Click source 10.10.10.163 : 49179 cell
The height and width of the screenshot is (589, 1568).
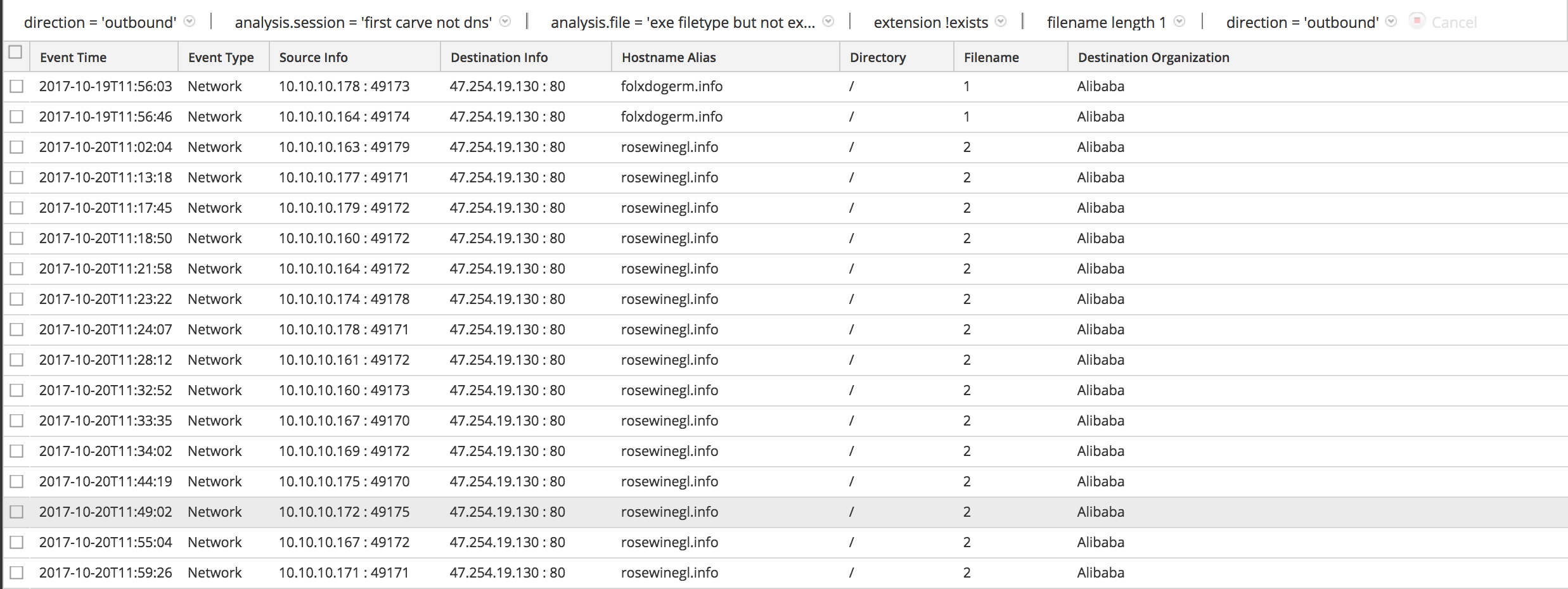pos(344,147)
